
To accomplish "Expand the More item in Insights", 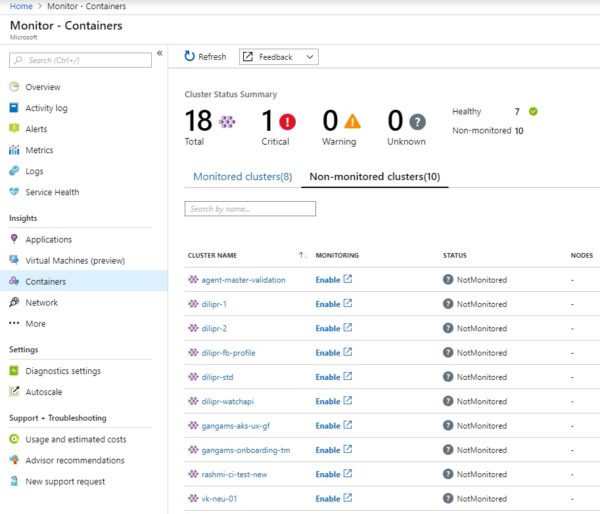I will (x=35, y=323).
